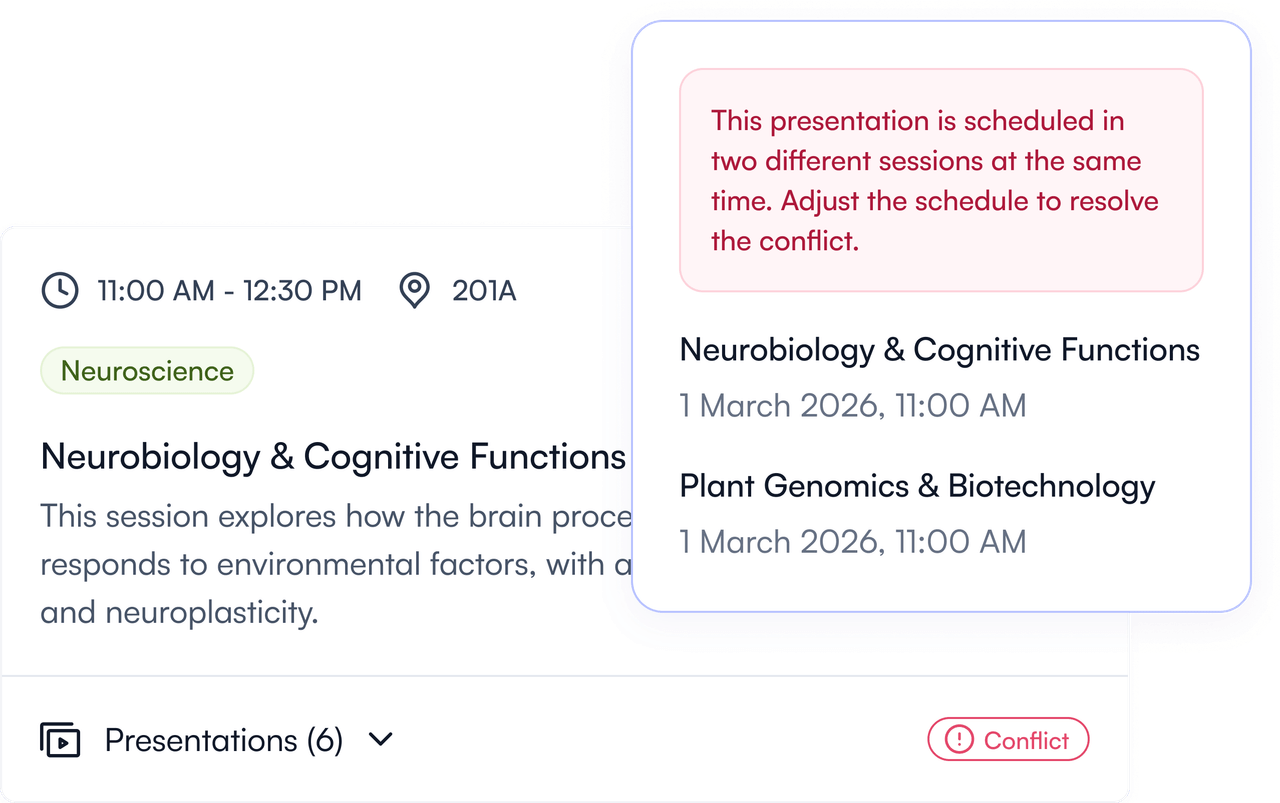Select the green Neuroscience tag
This screenshot has height=803, width=1280.
147,371
